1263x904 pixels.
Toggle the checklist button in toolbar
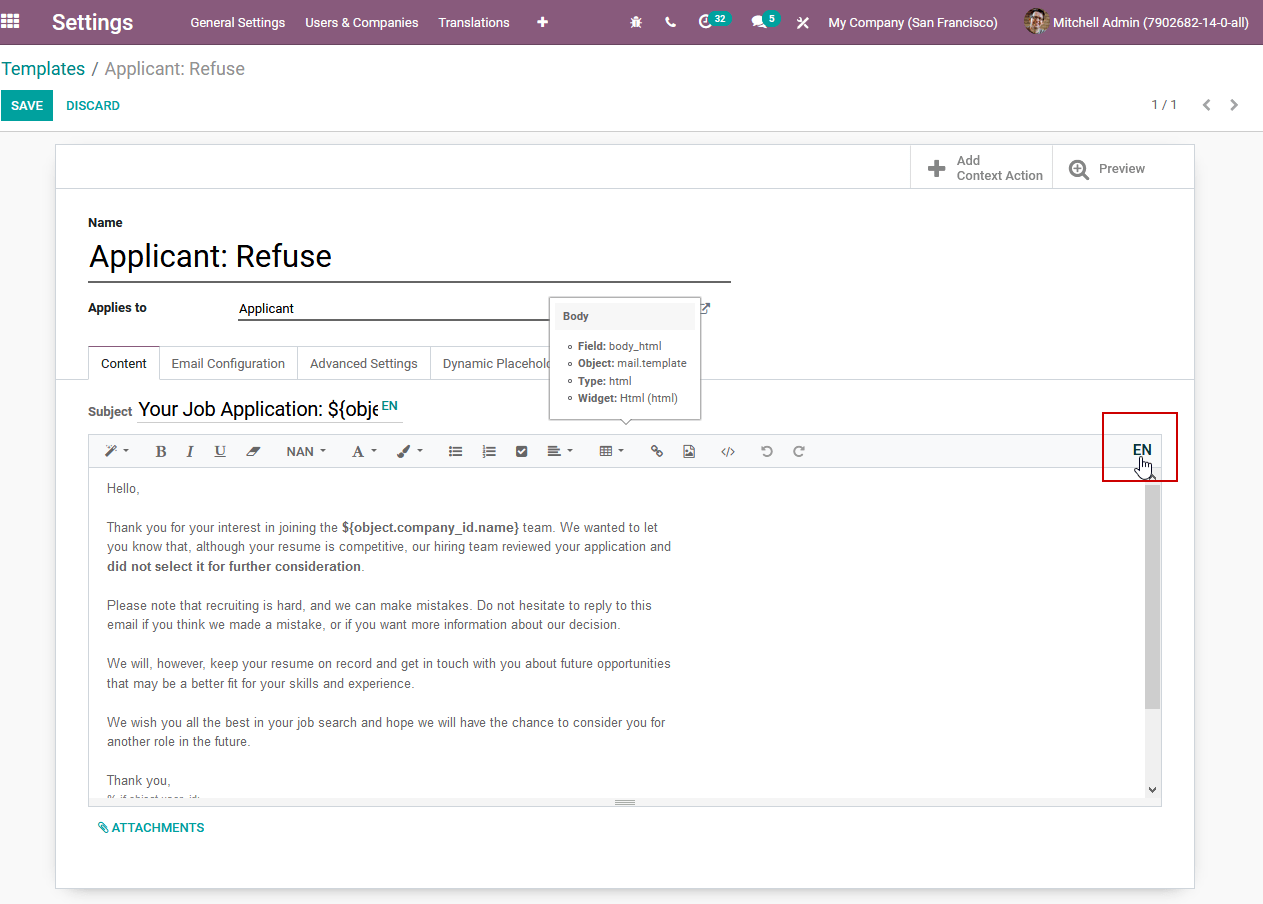coord(521,452)
